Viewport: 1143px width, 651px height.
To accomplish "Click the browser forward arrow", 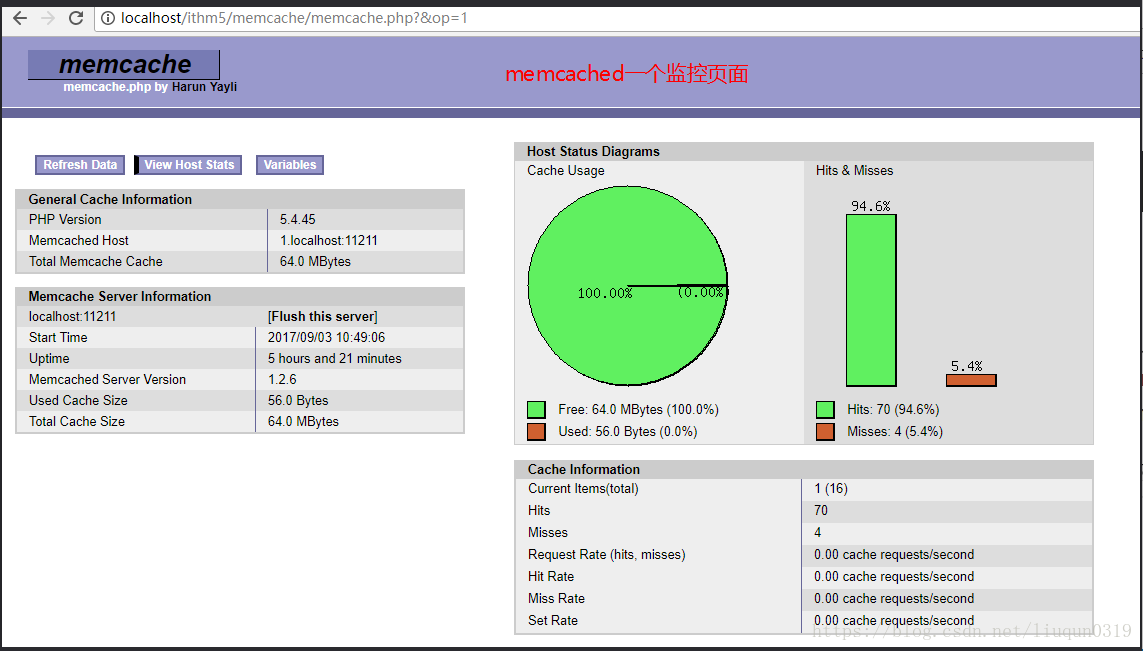I will [x=48, y=17].
